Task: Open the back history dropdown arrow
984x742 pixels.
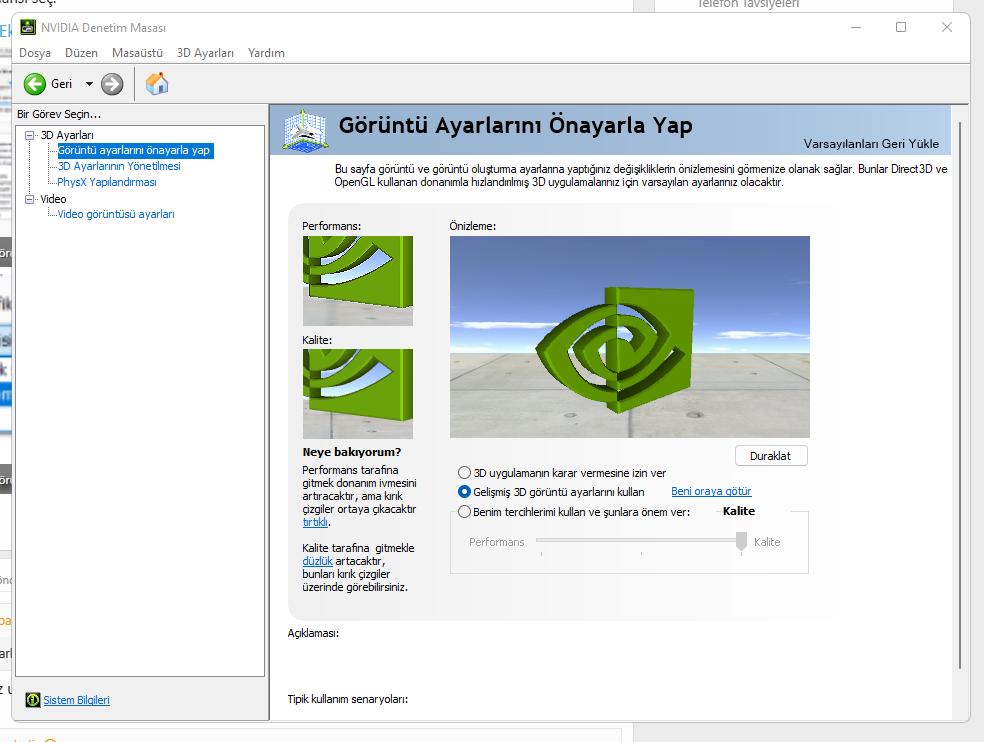Action: click(x=89, y=84)
